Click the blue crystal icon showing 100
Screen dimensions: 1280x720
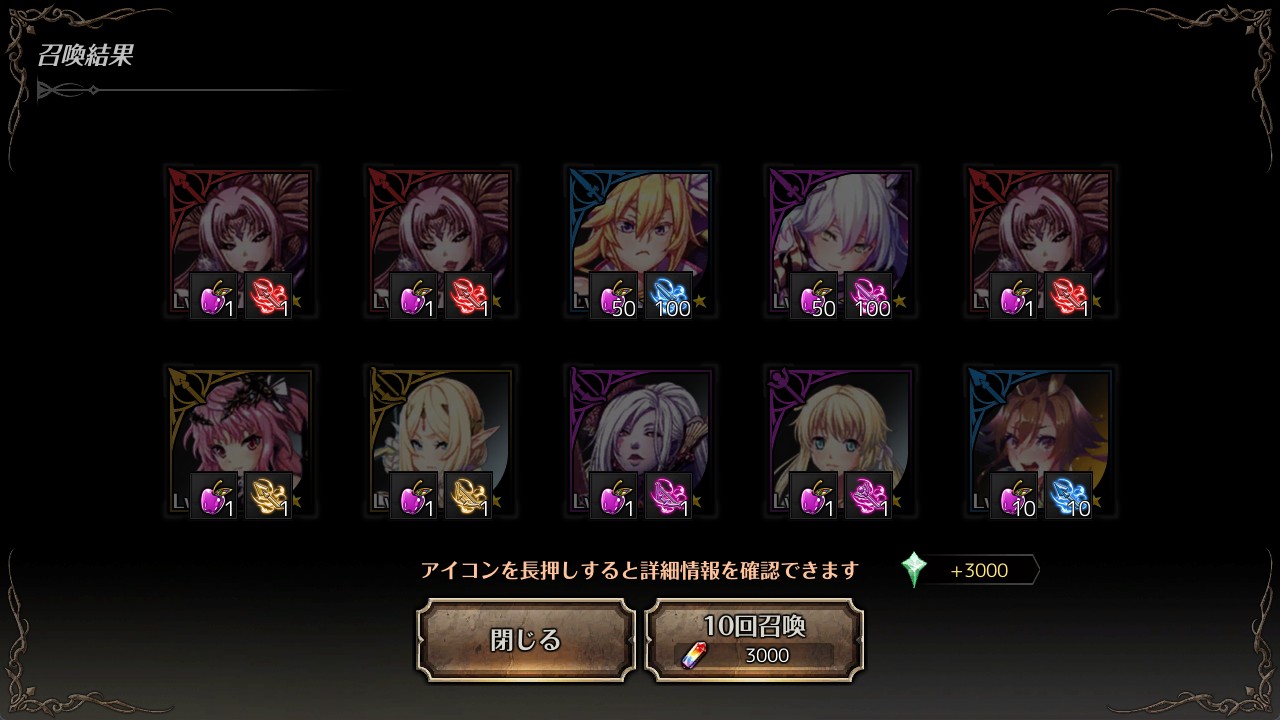668,296
